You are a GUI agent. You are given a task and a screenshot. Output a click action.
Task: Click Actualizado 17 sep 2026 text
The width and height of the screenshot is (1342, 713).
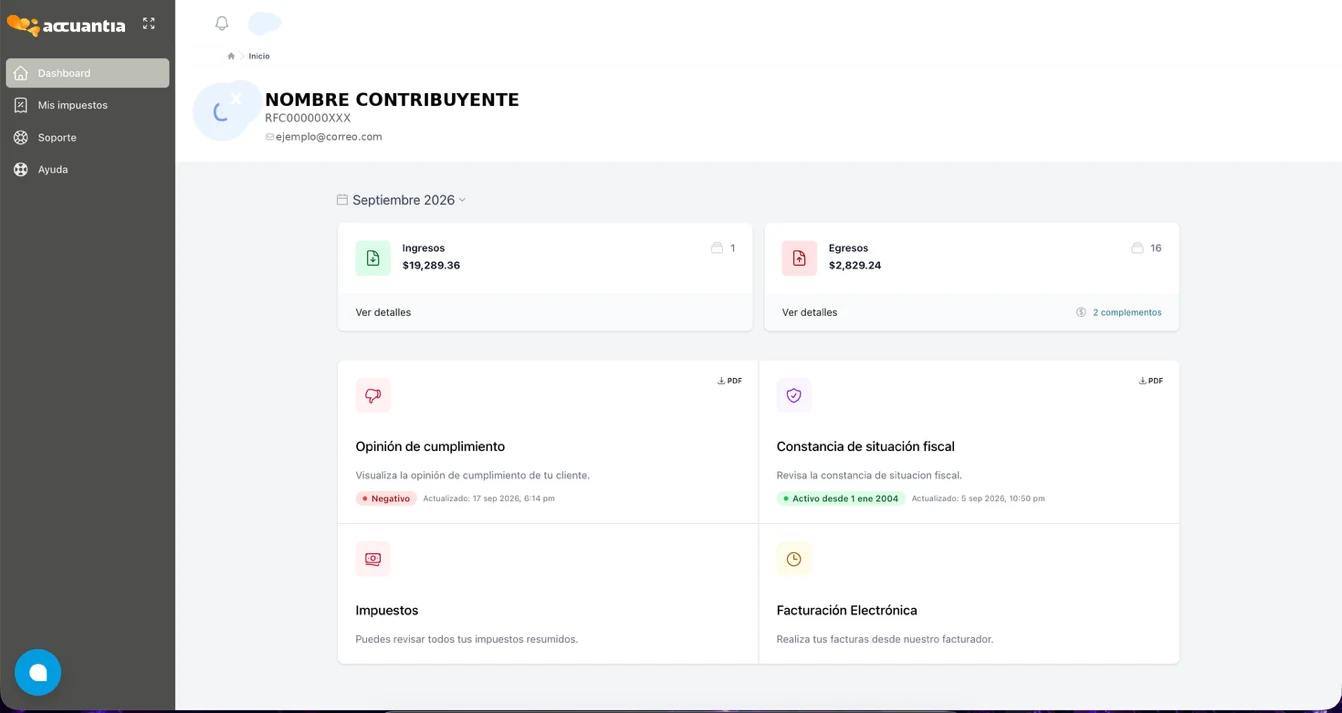click(489, 498)
